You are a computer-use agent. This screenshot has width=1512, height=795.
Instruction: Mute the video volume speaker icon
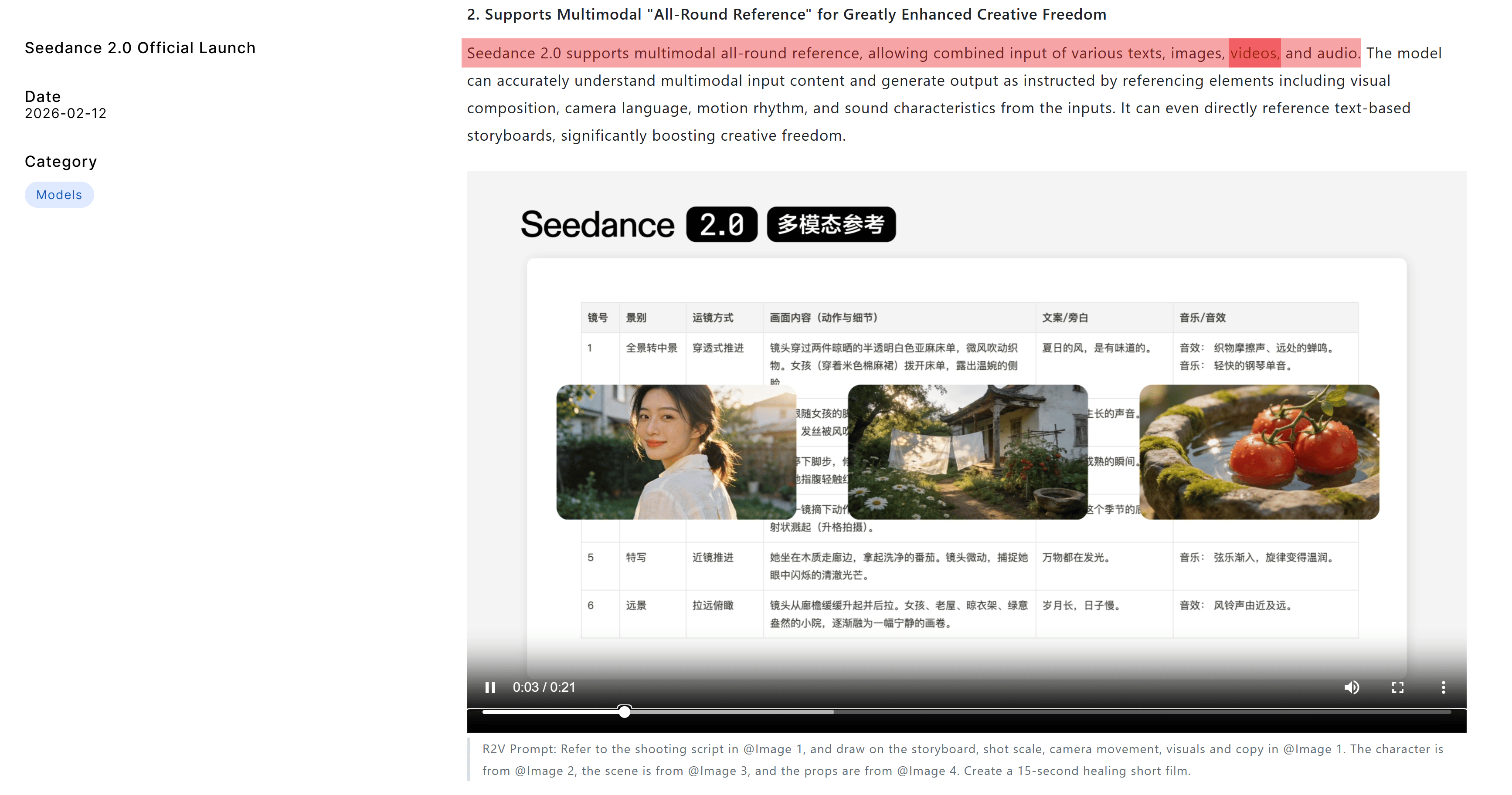point(1352,687)
